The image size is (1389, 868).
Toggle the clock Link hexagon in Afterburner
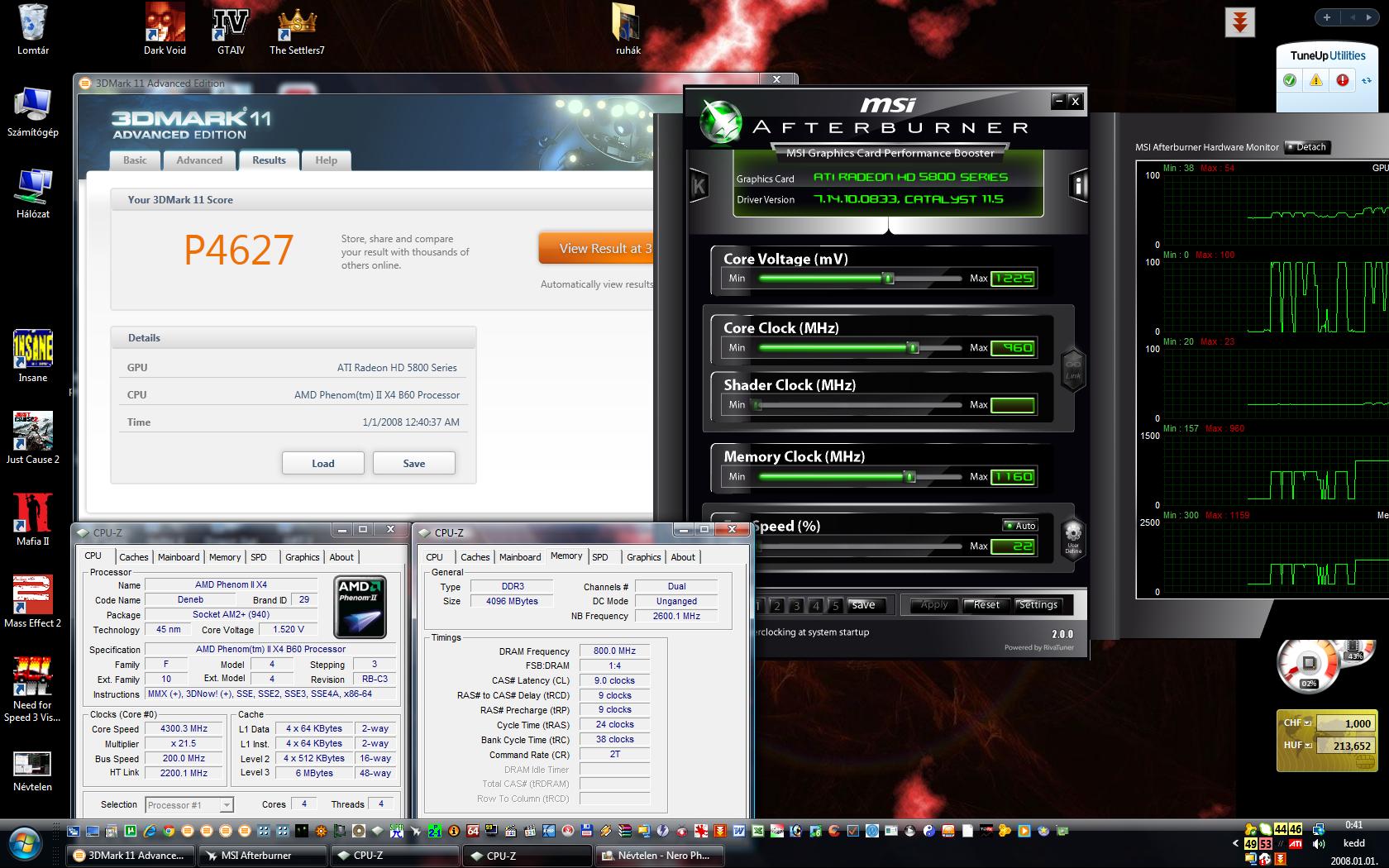click(1072, 368)
